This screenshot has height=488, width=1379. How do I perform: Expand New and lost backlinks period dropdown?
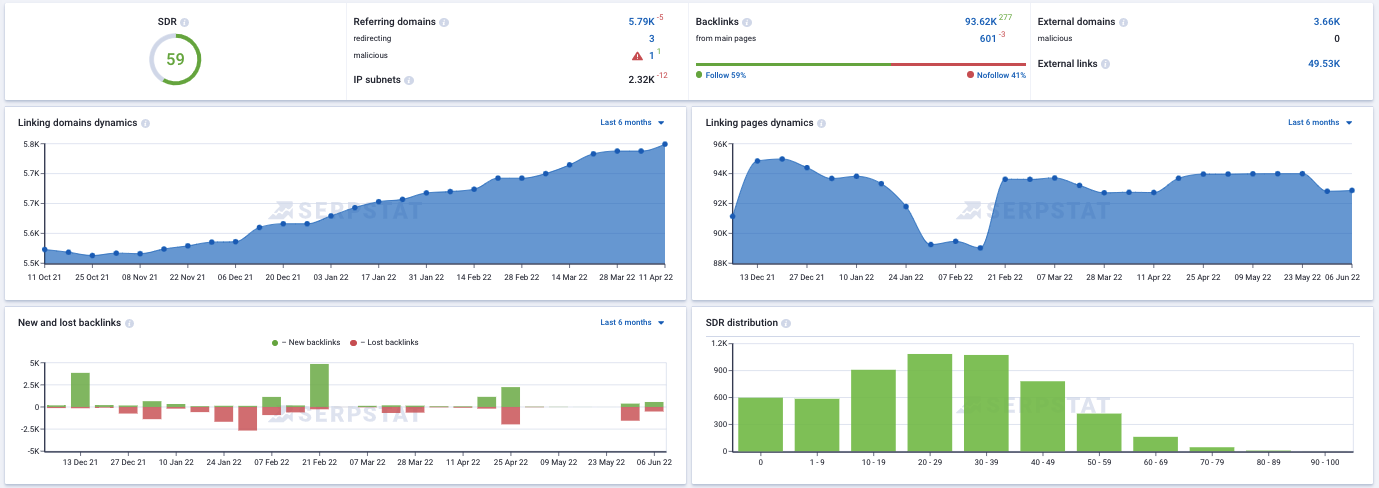click(x=632, y=323)
